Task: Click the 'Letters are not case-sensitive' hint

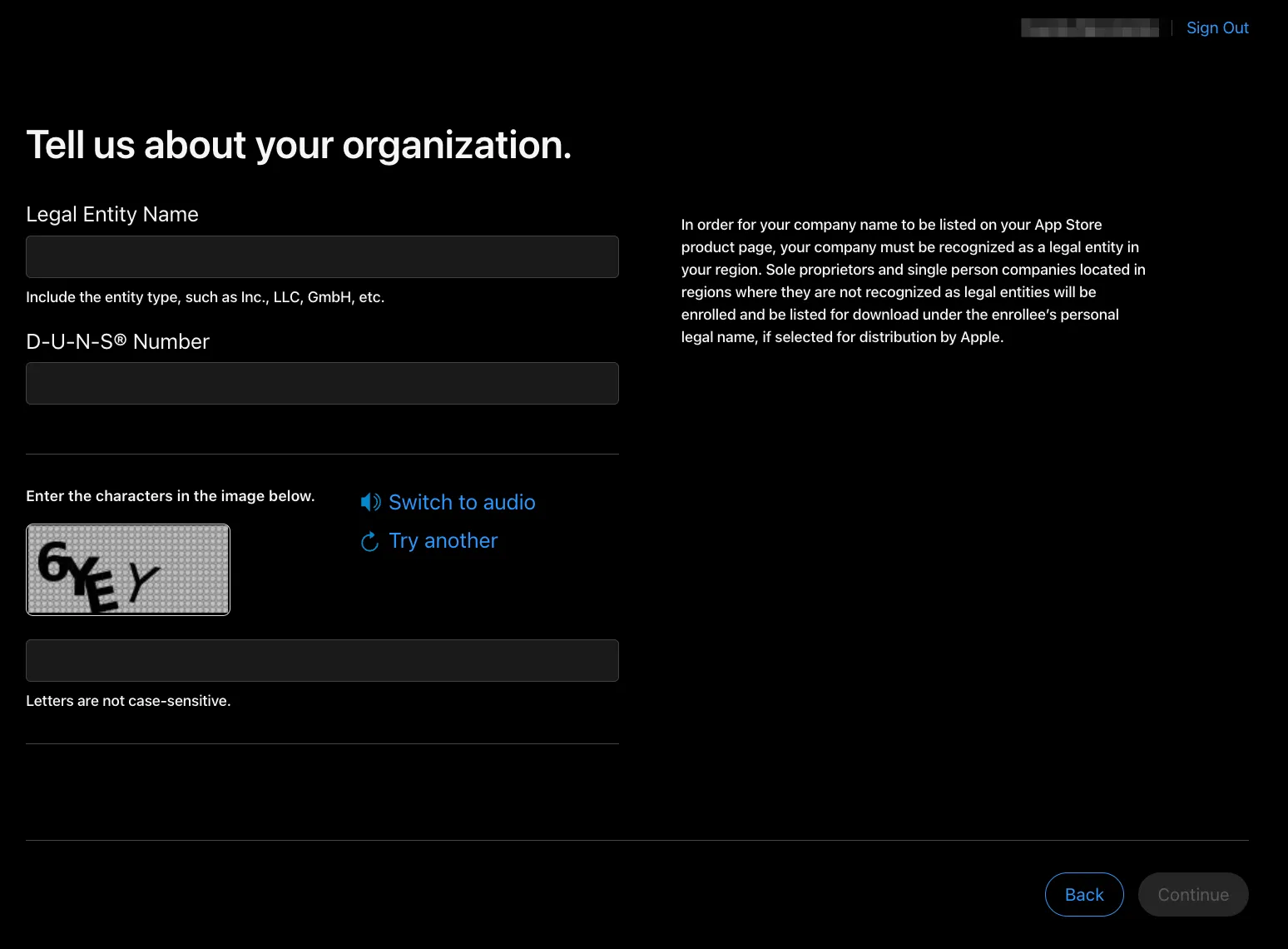Action: 128,701
